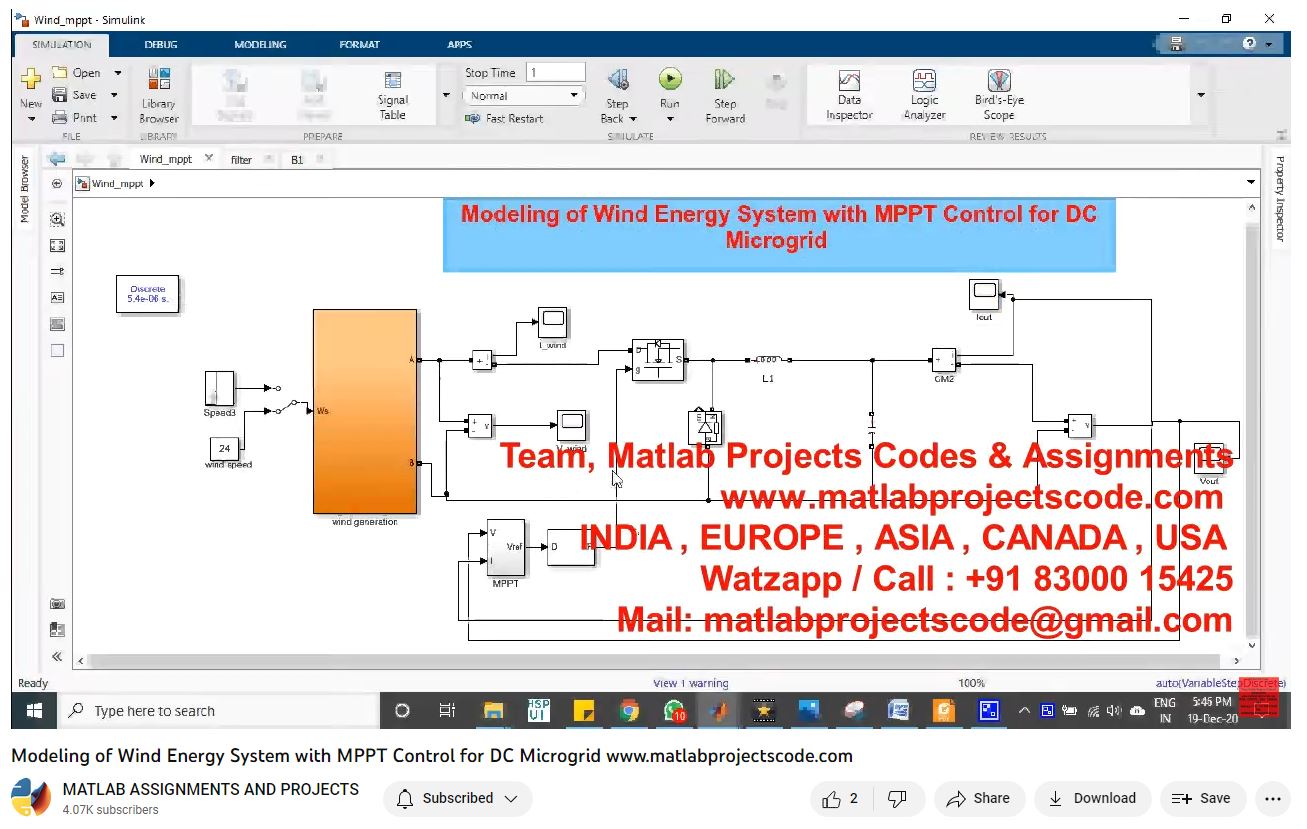
Task: Switch to the MODELING ribbon tab
Action: click(x=260, y=45)
